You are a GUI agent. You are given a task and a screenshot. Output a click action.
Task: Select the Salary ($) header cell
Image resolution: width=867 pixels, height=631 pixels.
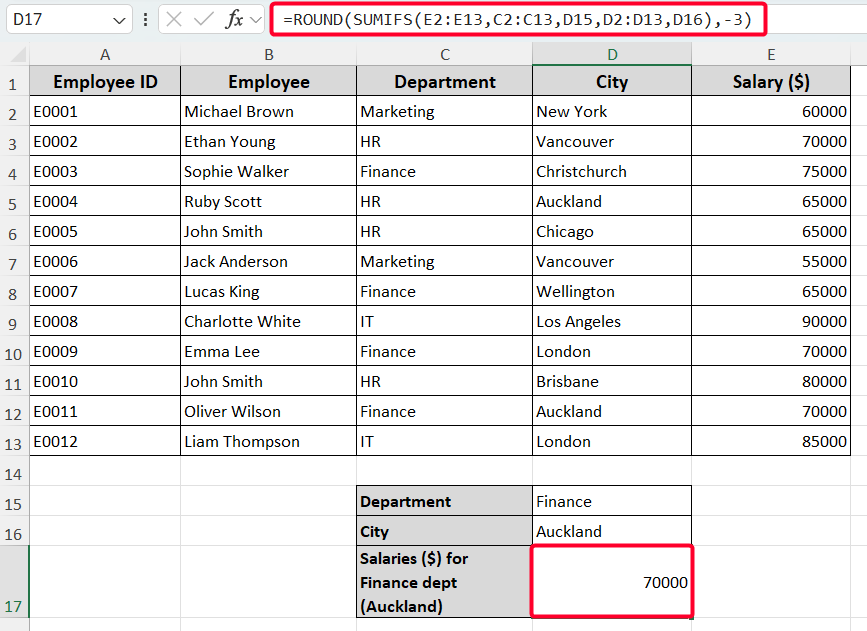[x=770, y=82]
